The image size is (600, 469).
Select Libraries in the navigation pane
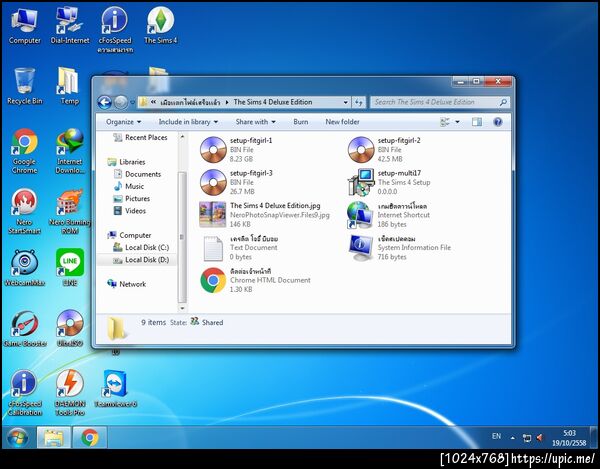click(x=126, y=162)
